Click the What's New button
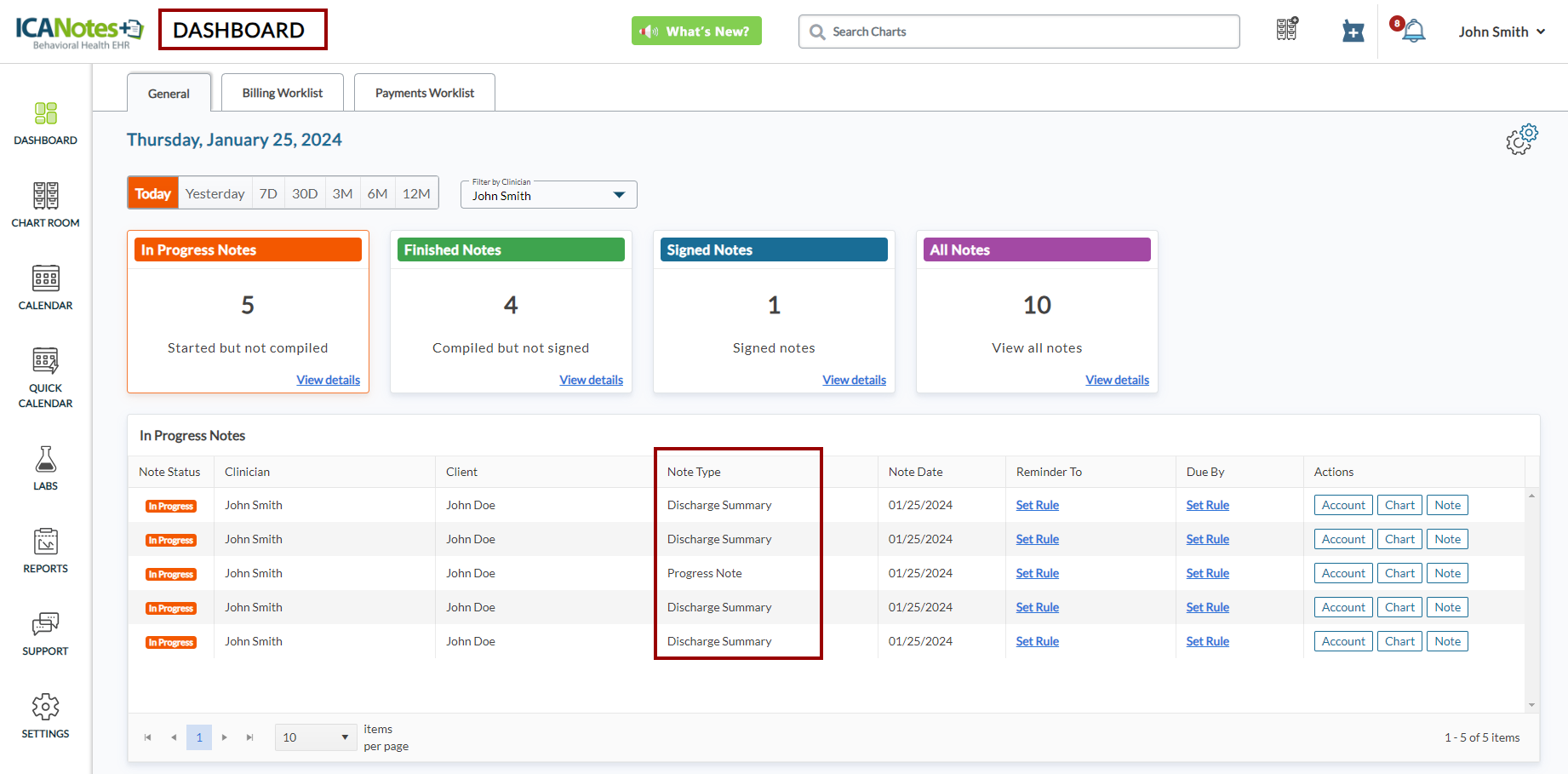This screenshot has height=774, width=1568. pos(696,32)
